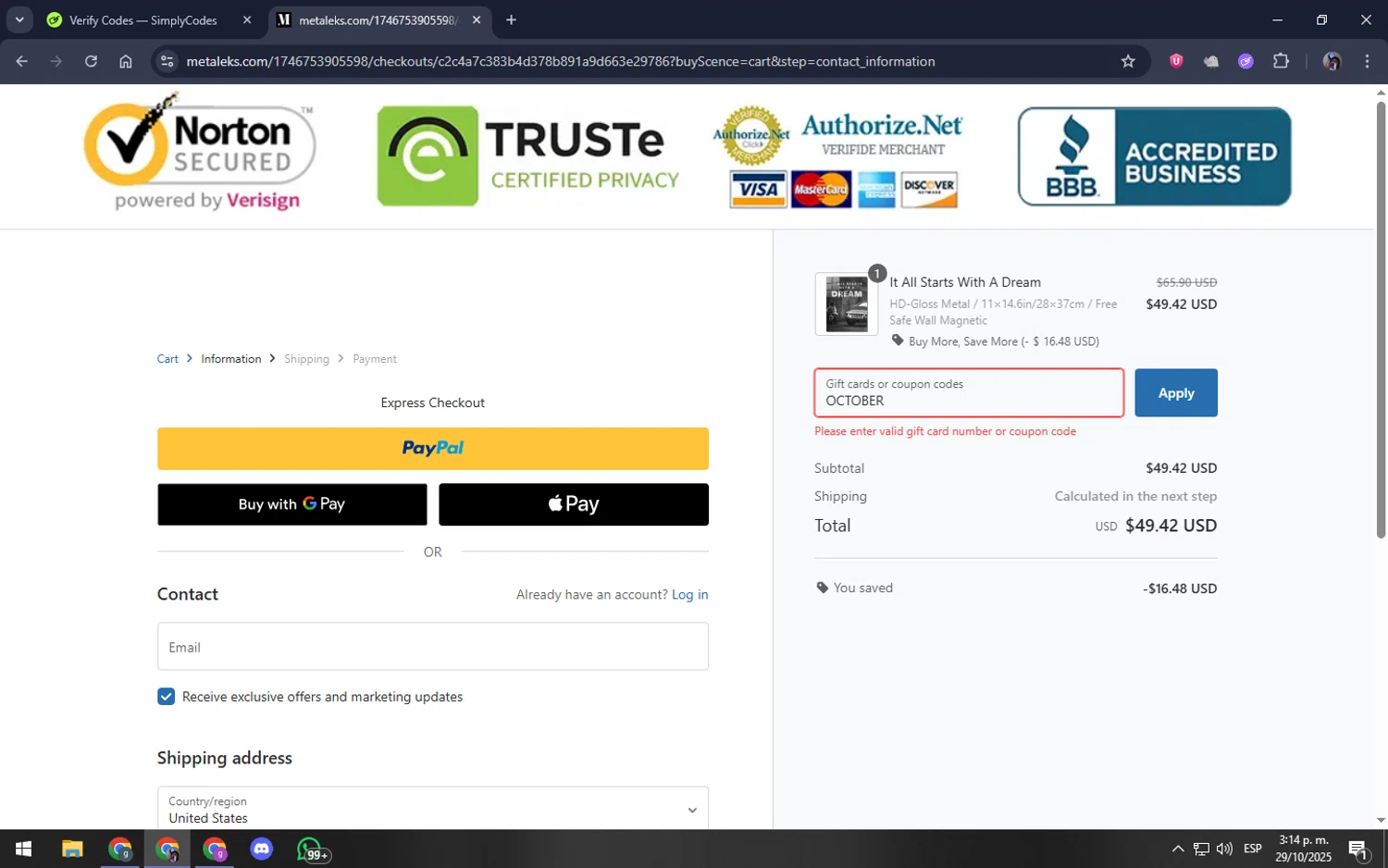Image resolution: width=1388 pixels, height=868 pixels.
Task: Click the coupon code field containing OCTOBER
Action: [969, 392]
